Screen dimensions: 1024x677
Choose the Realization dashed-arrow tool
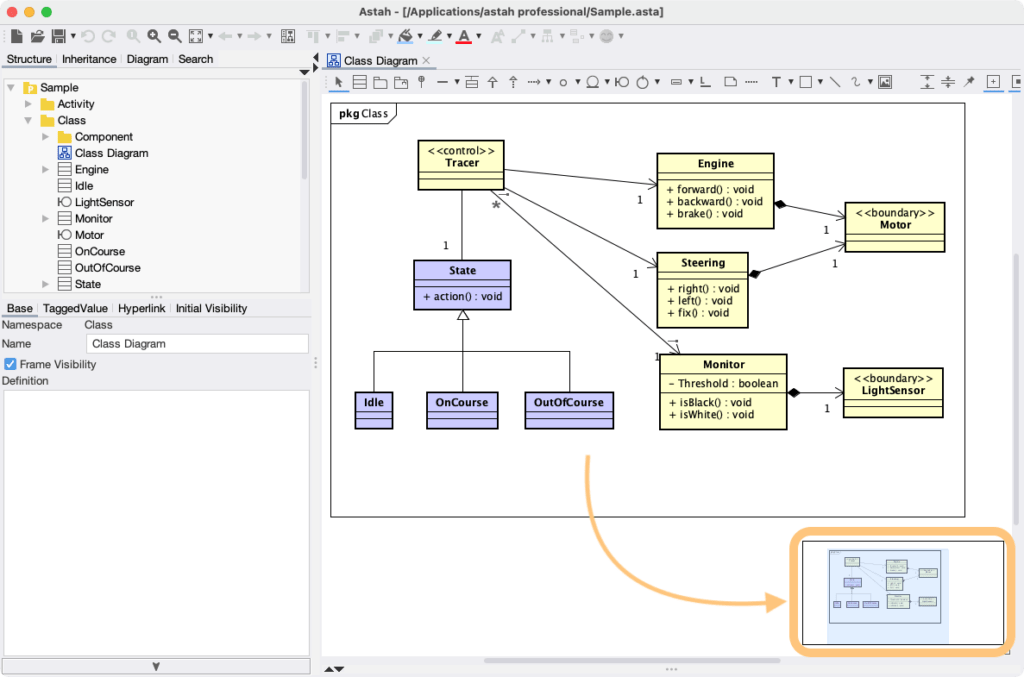click(513, 82)
